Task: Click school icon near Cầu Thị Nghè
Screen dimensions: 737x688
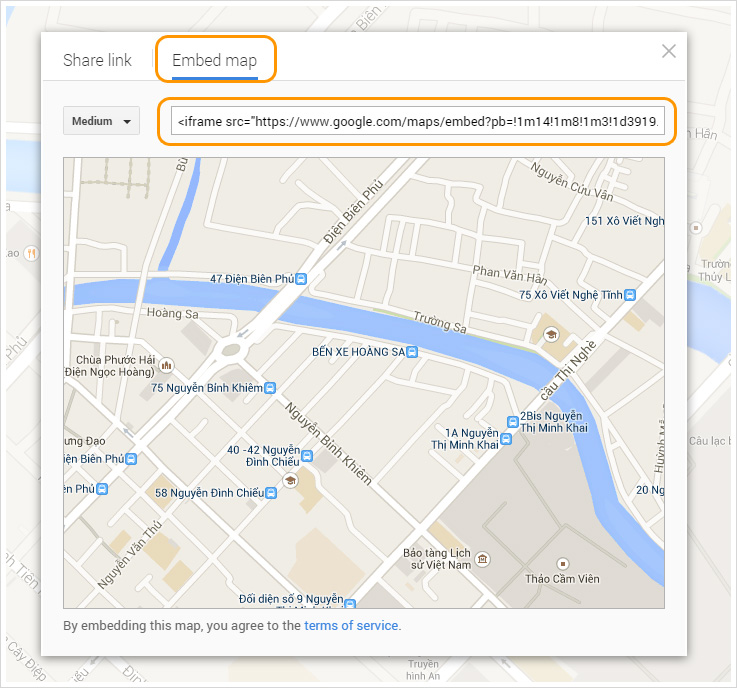Action: pos(551,335)
